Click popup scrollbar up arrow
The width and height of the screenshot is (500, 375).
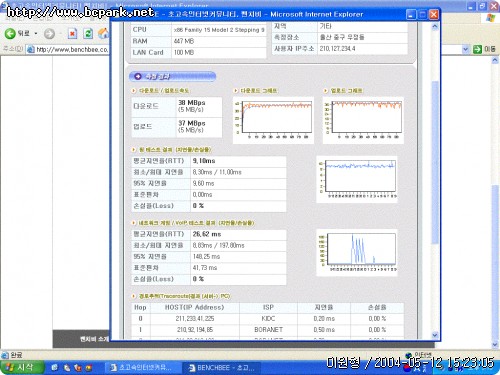click(435, 26)
